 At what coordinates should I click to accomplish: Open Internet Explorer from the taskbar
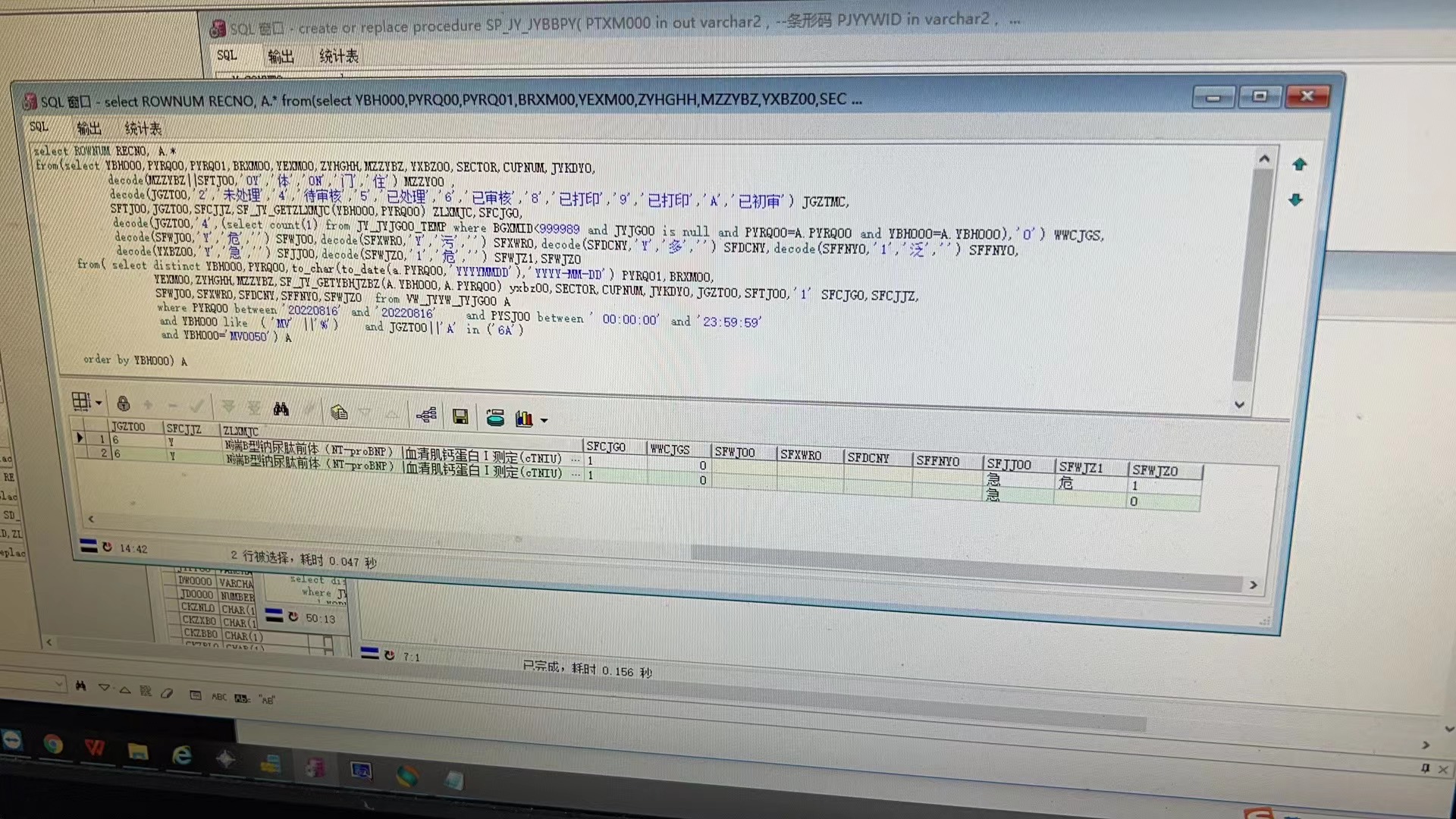coord(182,755)
